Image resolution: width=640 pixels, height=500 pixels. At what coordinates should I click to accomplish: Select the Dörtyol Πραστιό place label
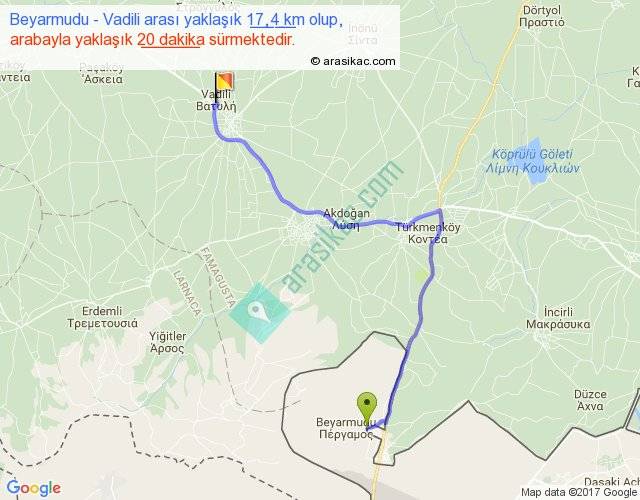coord(542,16)
